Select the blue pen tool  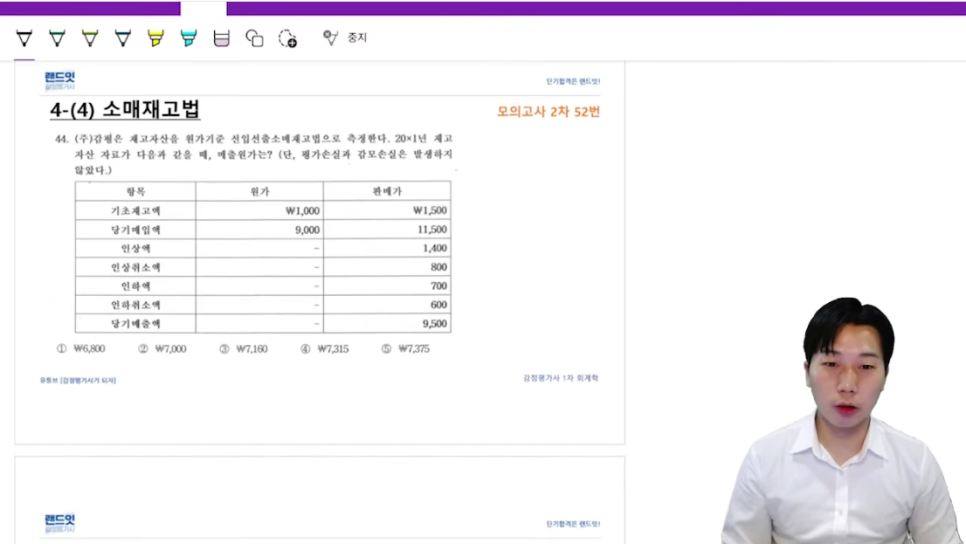pyautogui.click(x=123, y=38)
